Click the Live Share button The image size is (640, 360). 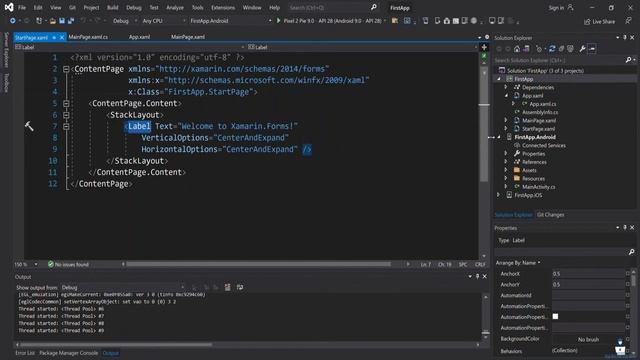(x=599, y=21)
